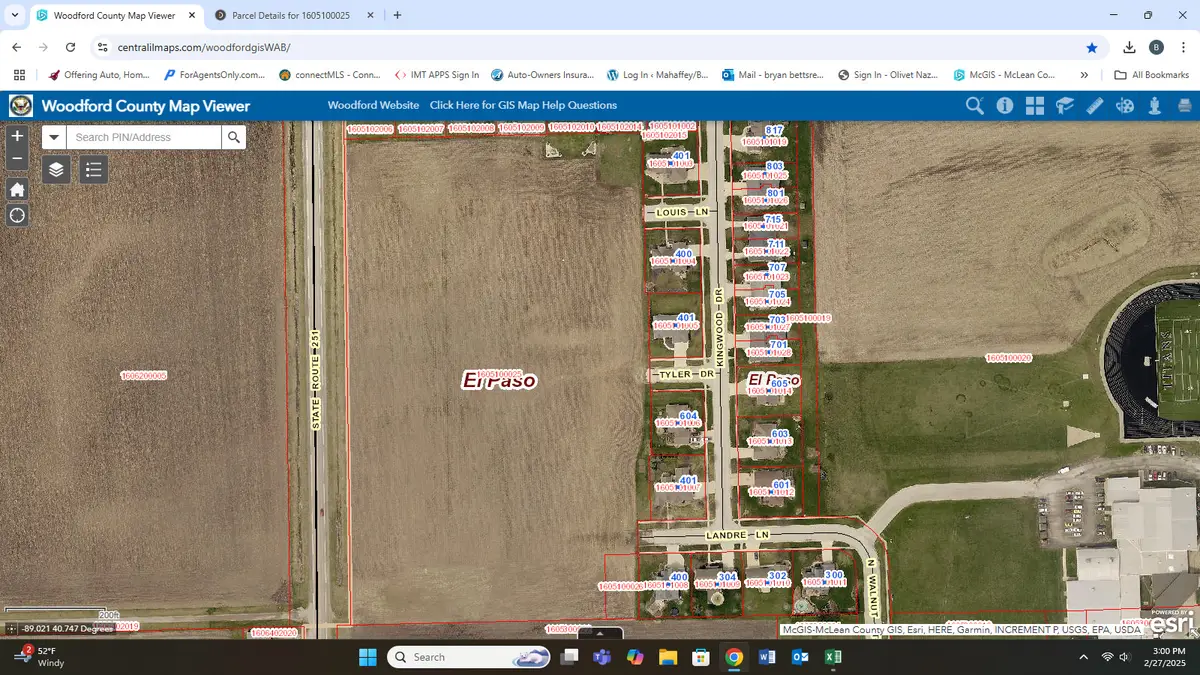
Task: Enable My Location tracking
Action: tap(17, 215)
